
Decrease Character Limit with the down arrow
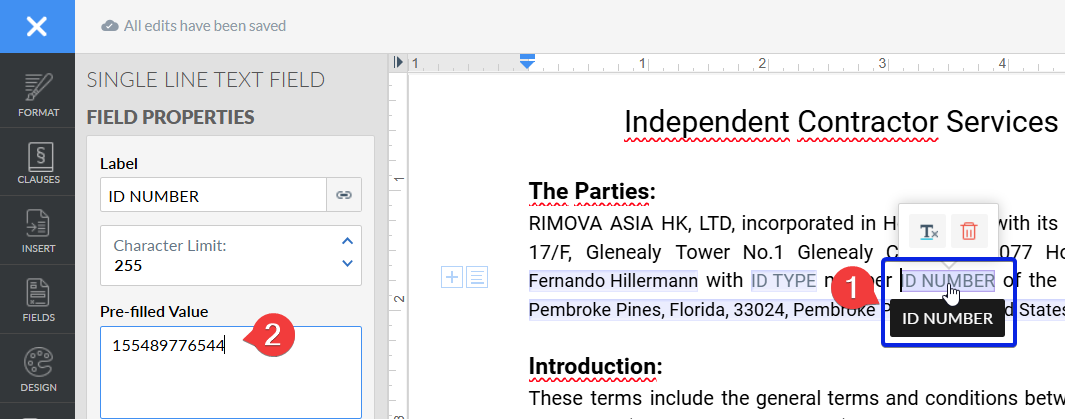pos(347,264)
